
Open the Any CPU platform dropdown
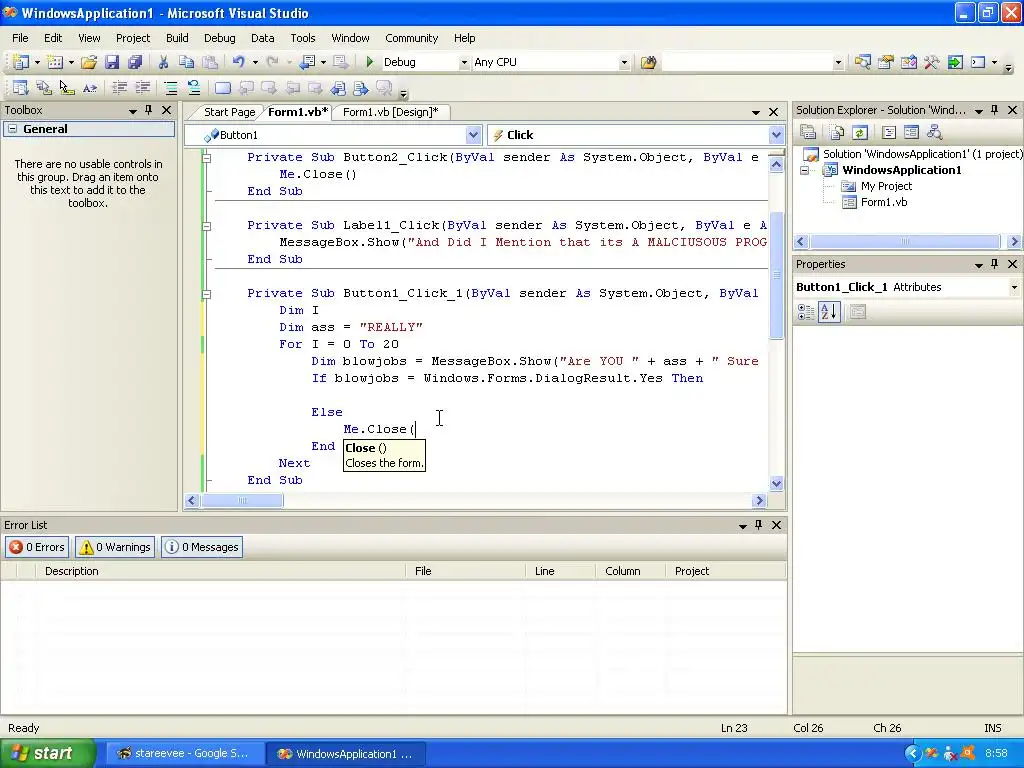click(624, 62)
